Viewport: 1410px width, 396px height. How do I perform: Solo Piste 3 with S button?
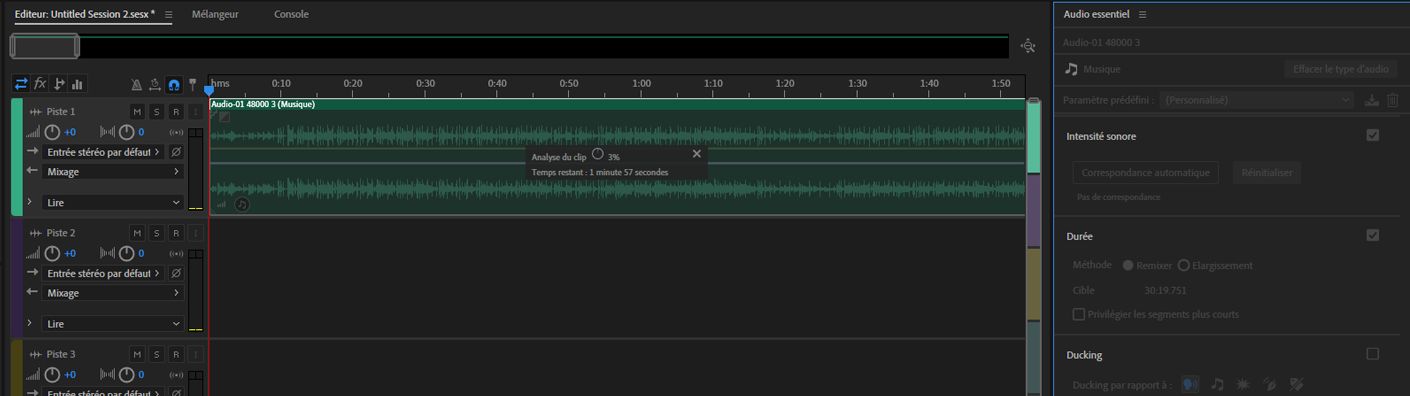pos(156,354)
